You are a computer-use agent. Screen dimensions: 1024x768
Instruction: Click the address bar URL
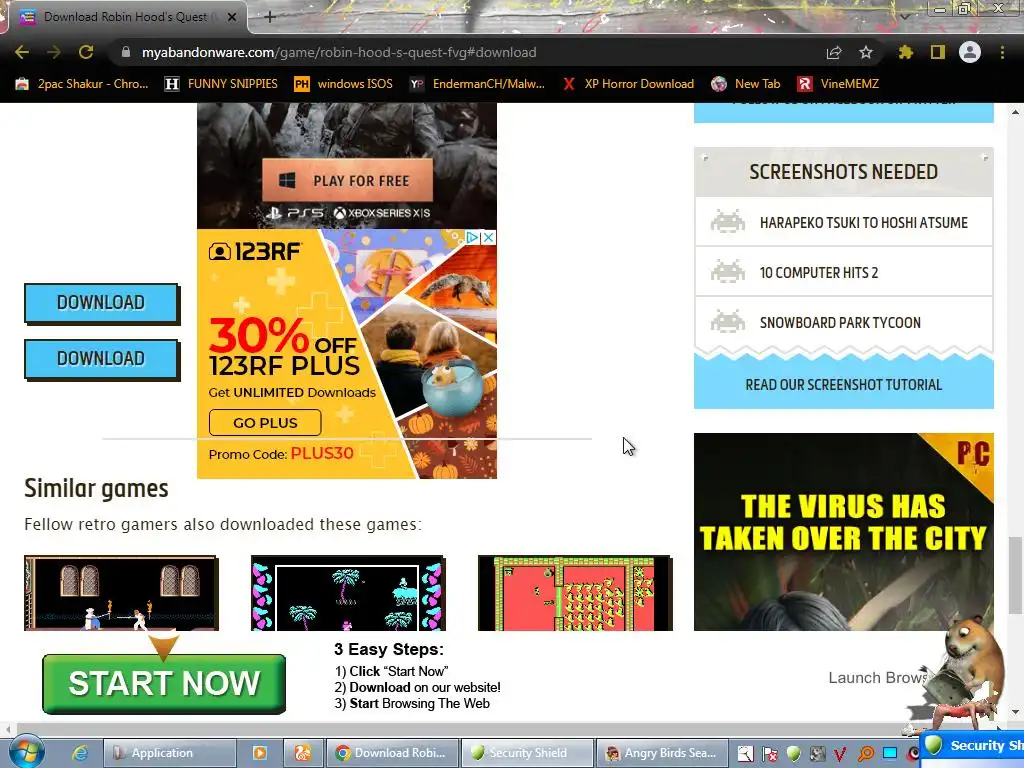(339, 52)
